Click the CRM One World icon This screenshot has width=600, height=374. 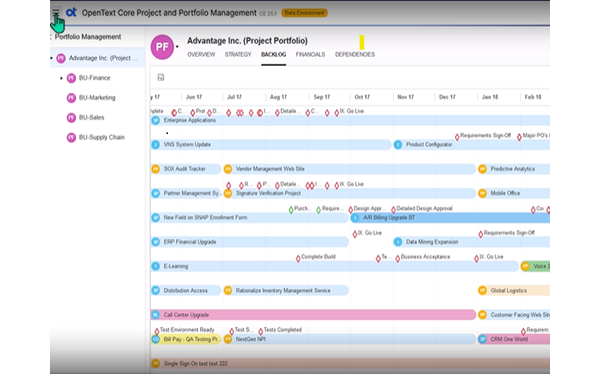[483, 339]
